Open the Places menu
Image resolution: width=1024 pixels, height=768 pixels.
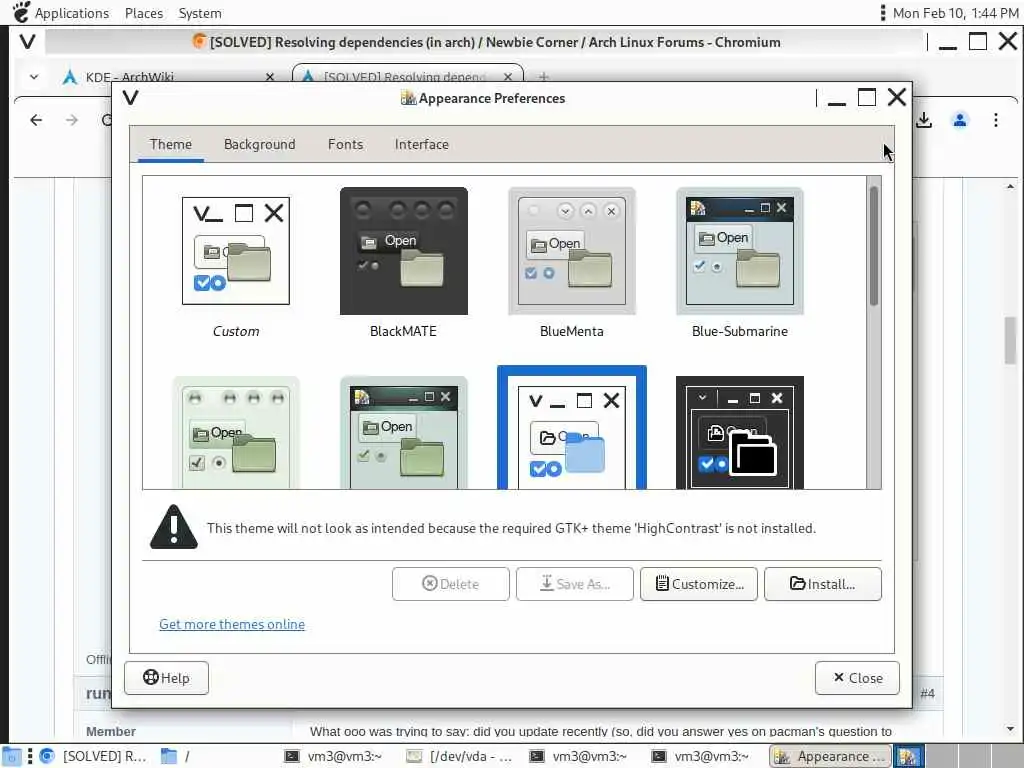pos(144,13)
